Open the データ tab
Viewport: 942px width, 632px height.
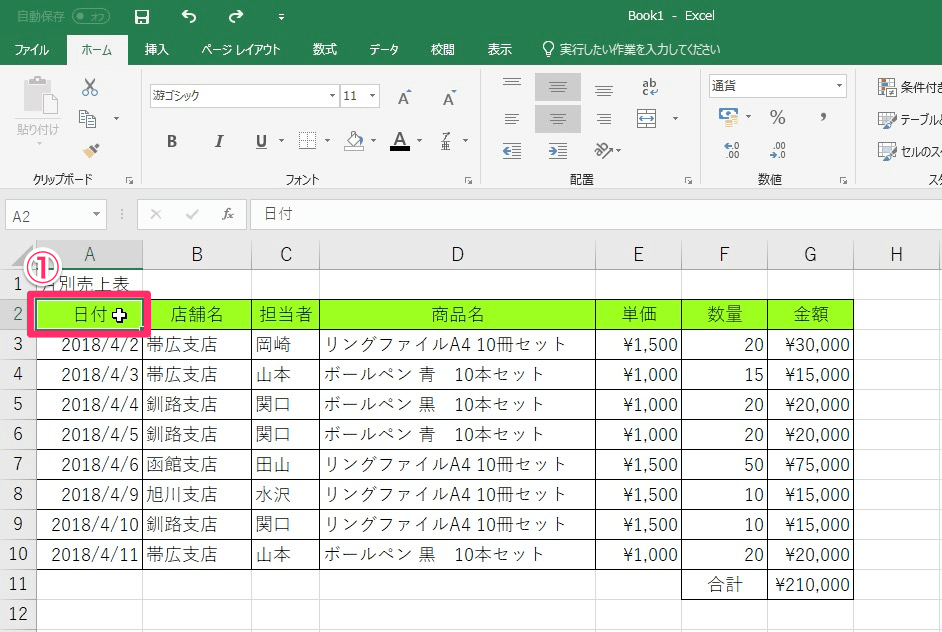(x=384, y=50)
